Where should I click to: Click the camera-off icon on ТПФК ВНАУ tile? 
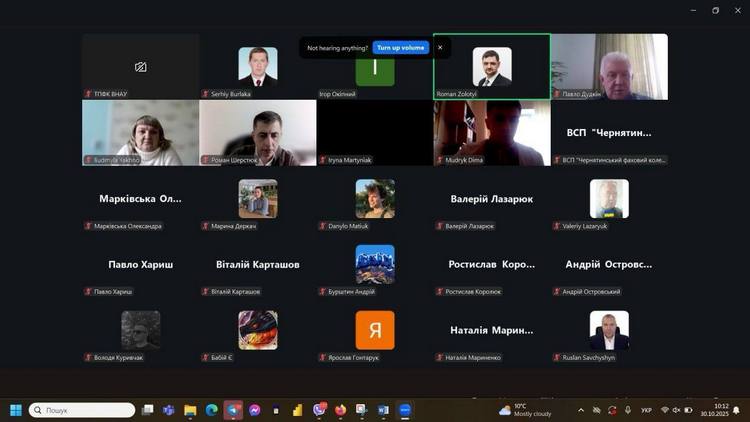(141, 67)
